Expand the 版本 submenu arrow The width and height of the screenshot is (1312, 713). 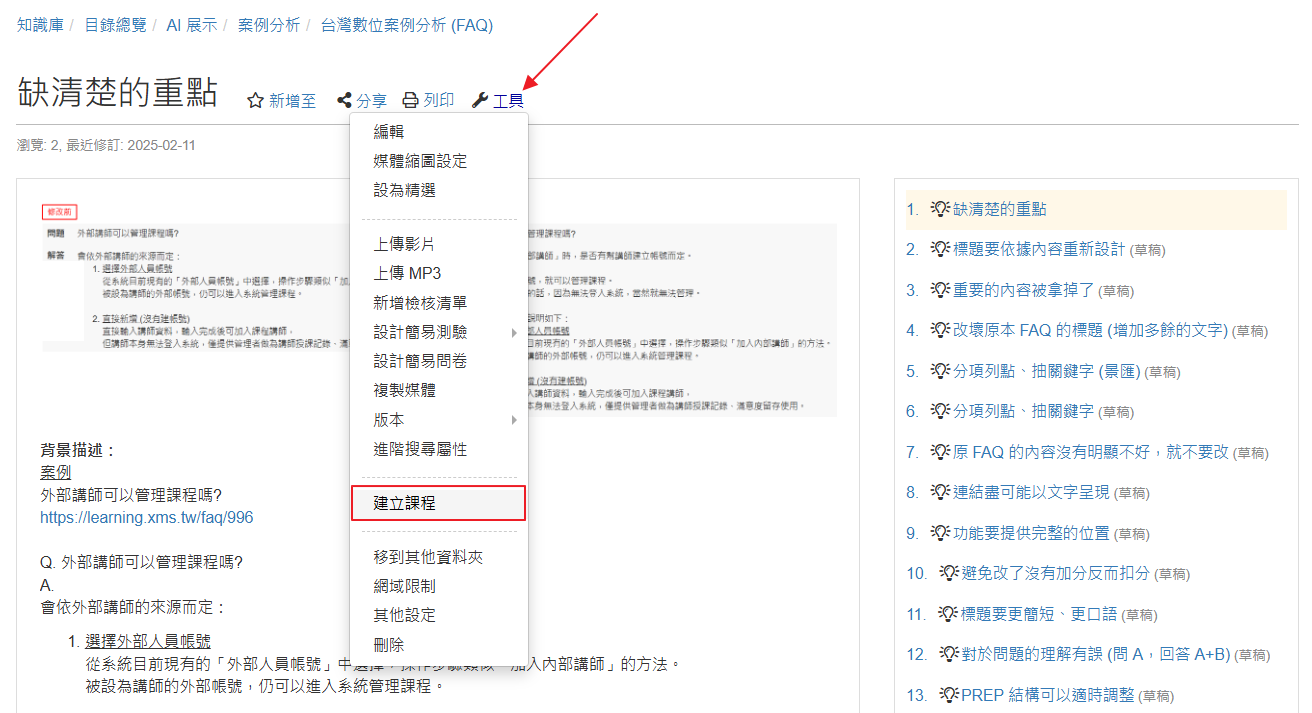(515, 420)
